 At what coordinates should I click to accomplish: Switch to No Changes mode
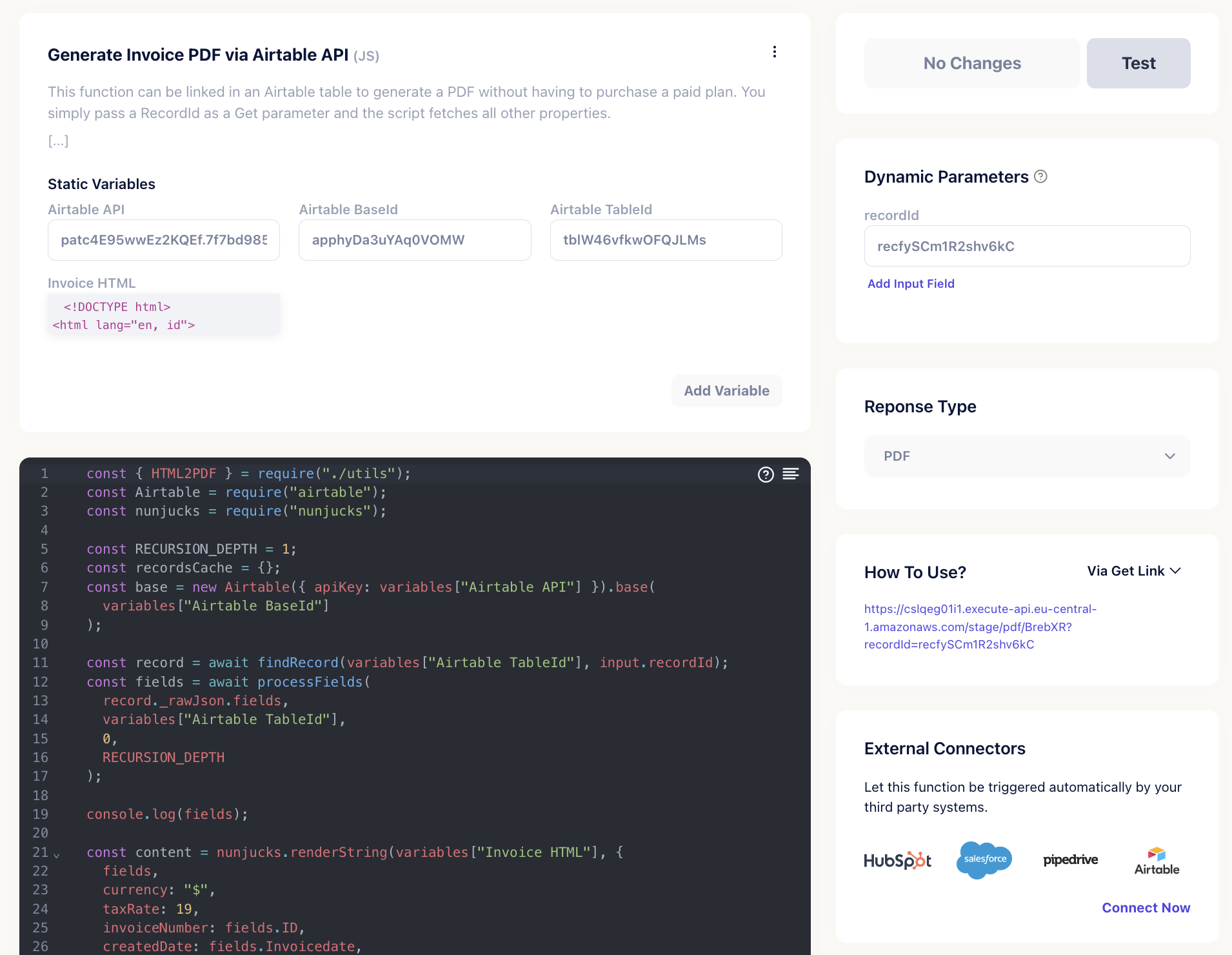[971, 63]
